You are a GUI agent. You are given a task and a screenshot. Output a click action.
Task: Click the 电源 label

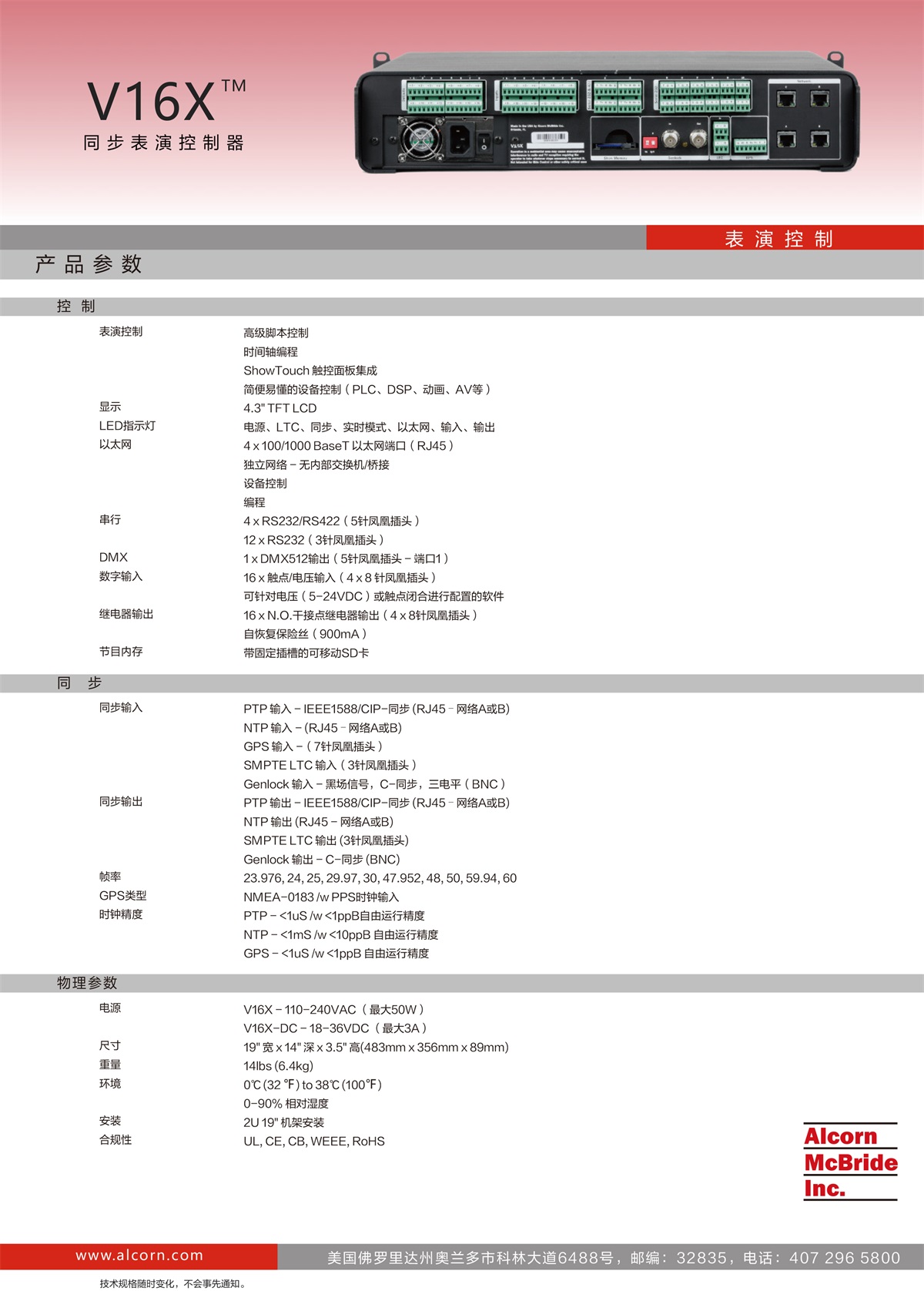tap(110, 1008)
